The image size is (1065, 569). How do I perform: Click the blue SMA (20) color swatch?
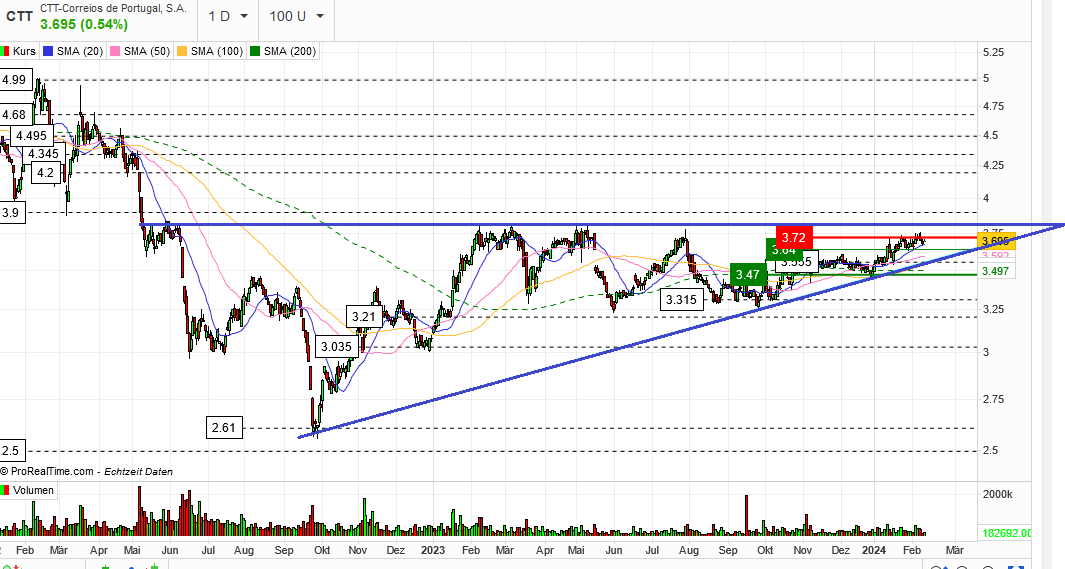tap(48, 51)
